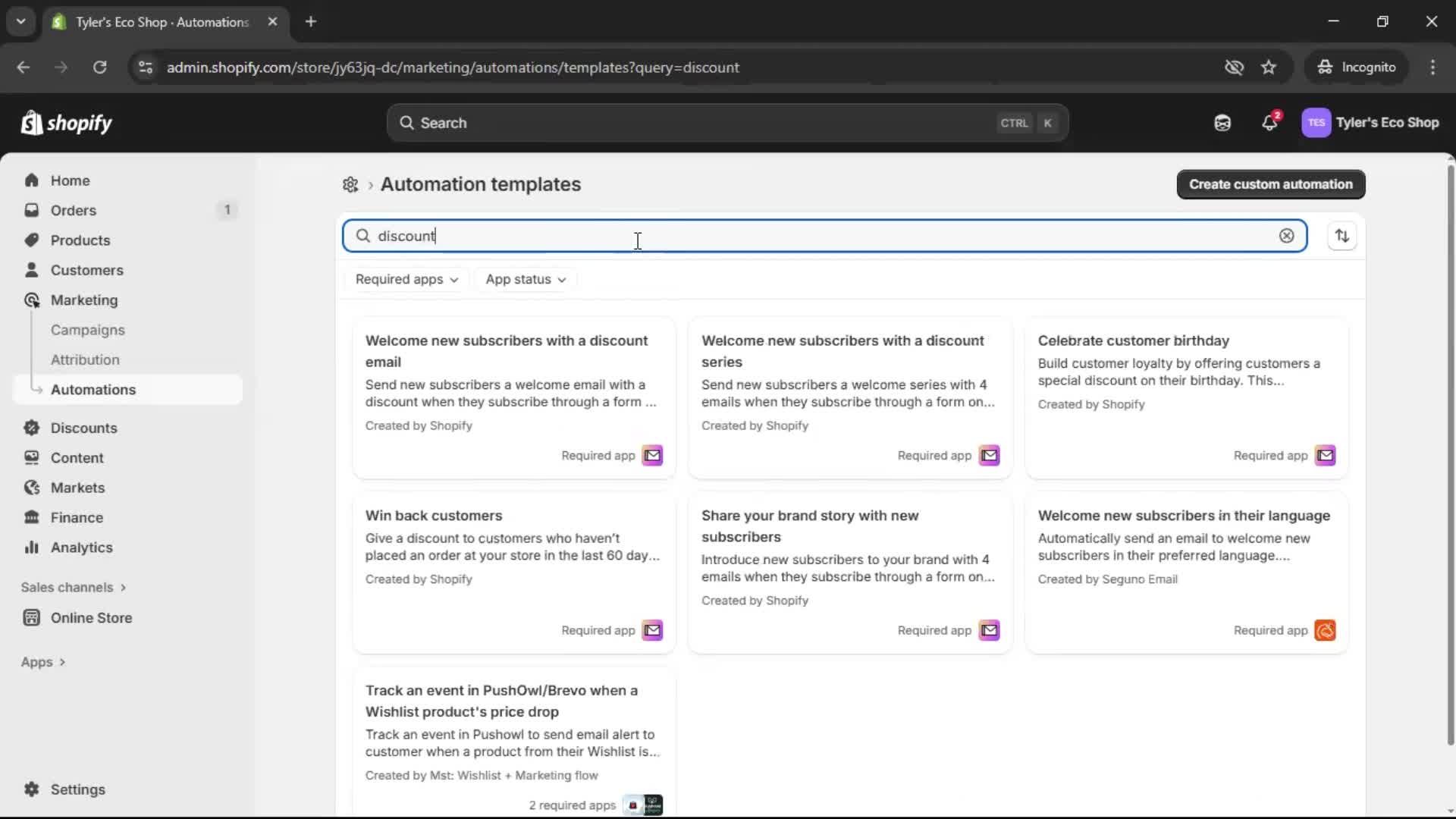This screenshot has height=819, width=1456.
Task: Open notifications bell showing 2 alerts
Action: pos(1269,122)
